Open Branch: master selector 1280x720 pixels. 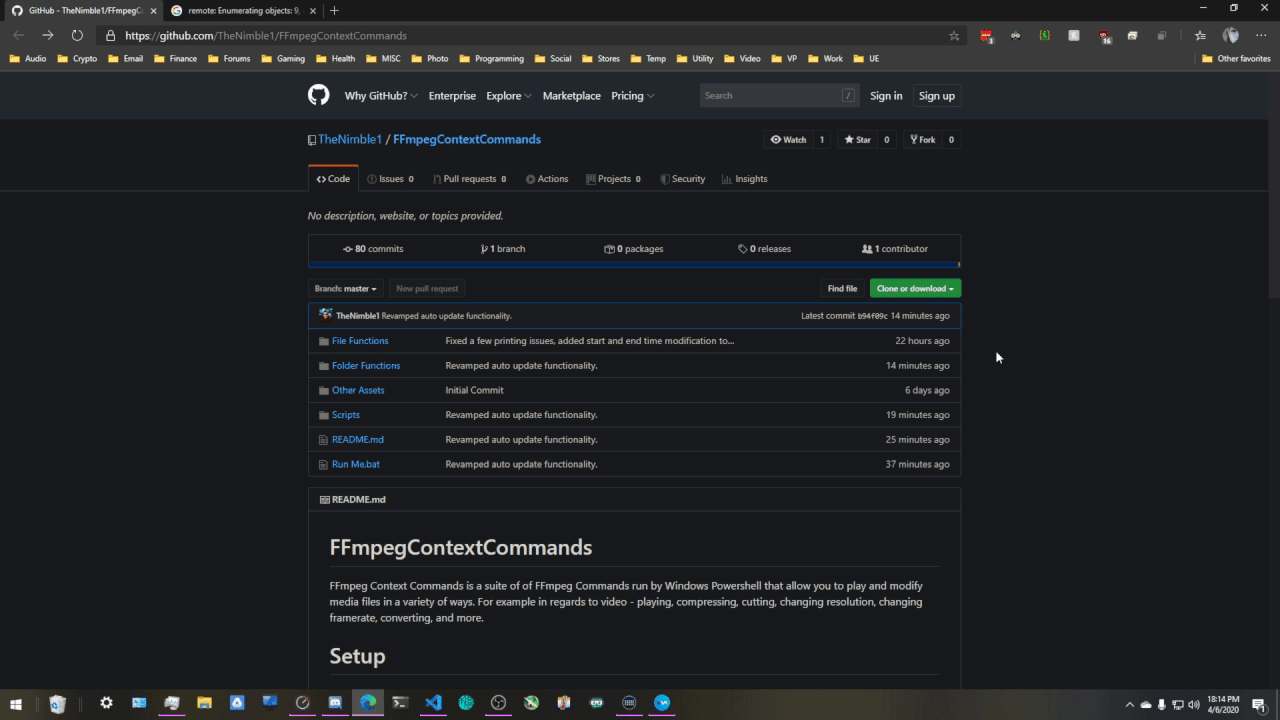point(346,288)
